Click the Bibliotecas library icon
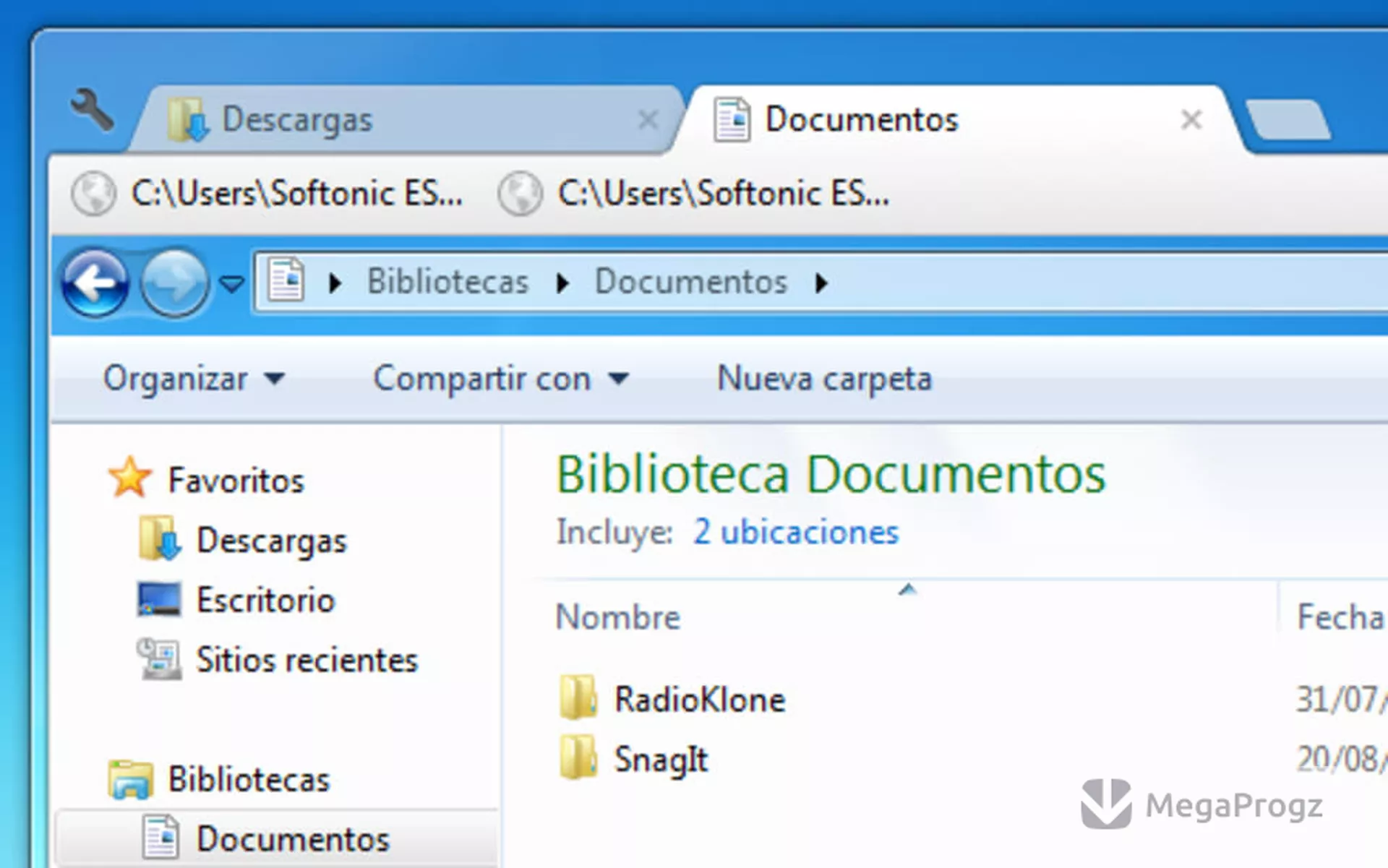1388x868 pixels. pos(130,779)
